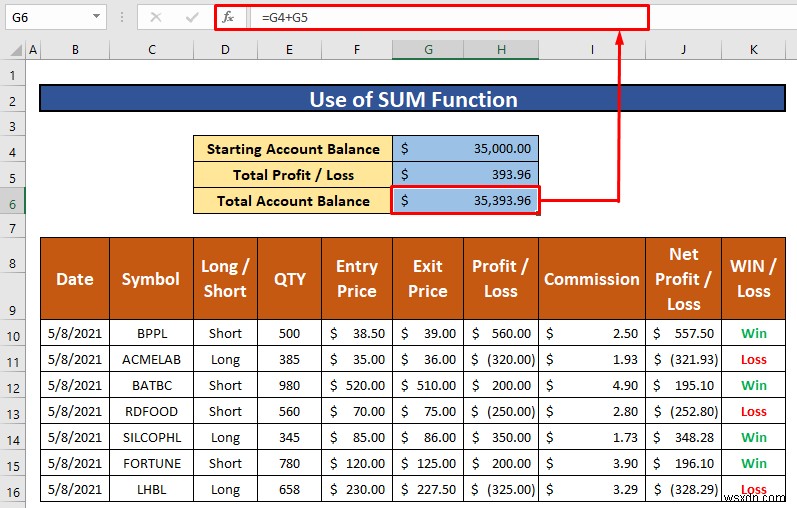Select the ACMELAB symbol cell
The height and width of the screenshot is (508, 797).
pos(151,360)
